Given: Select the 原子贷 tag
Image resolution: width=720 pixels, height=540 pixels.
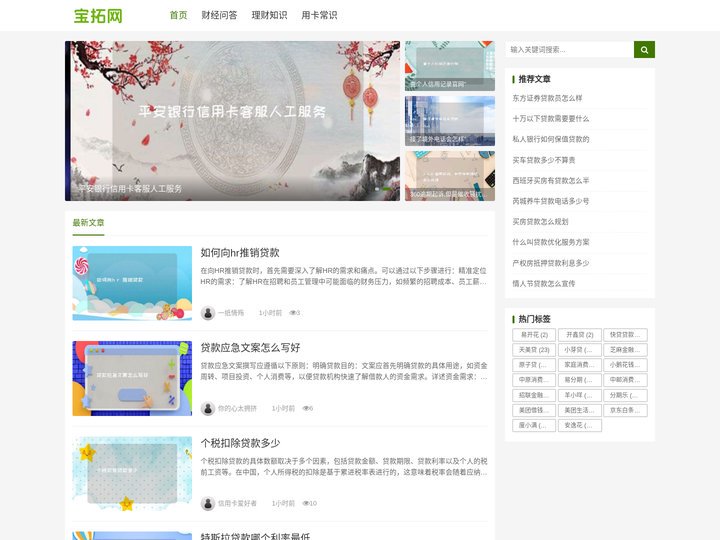Looking at the screenshot, I should (x=534, y=365).
